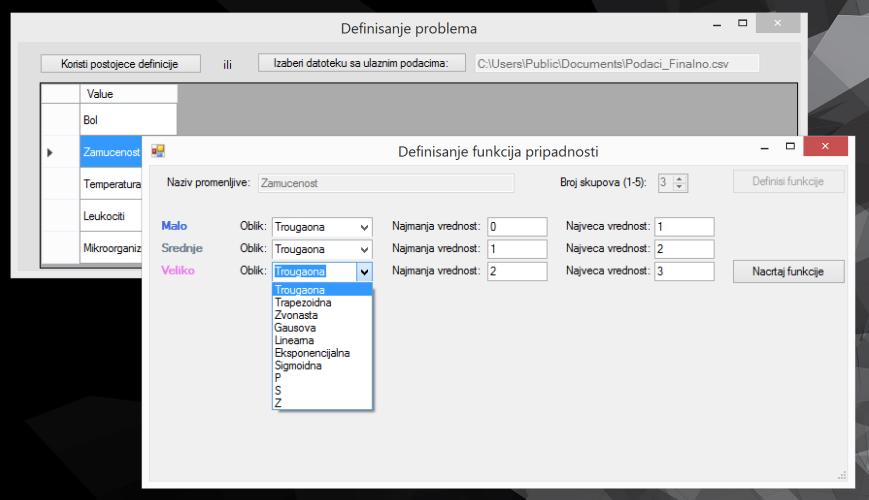Click Najveca vrednost field for Malo
The image size is (869, 500).
pyautogui.click(x=684, y=227)
